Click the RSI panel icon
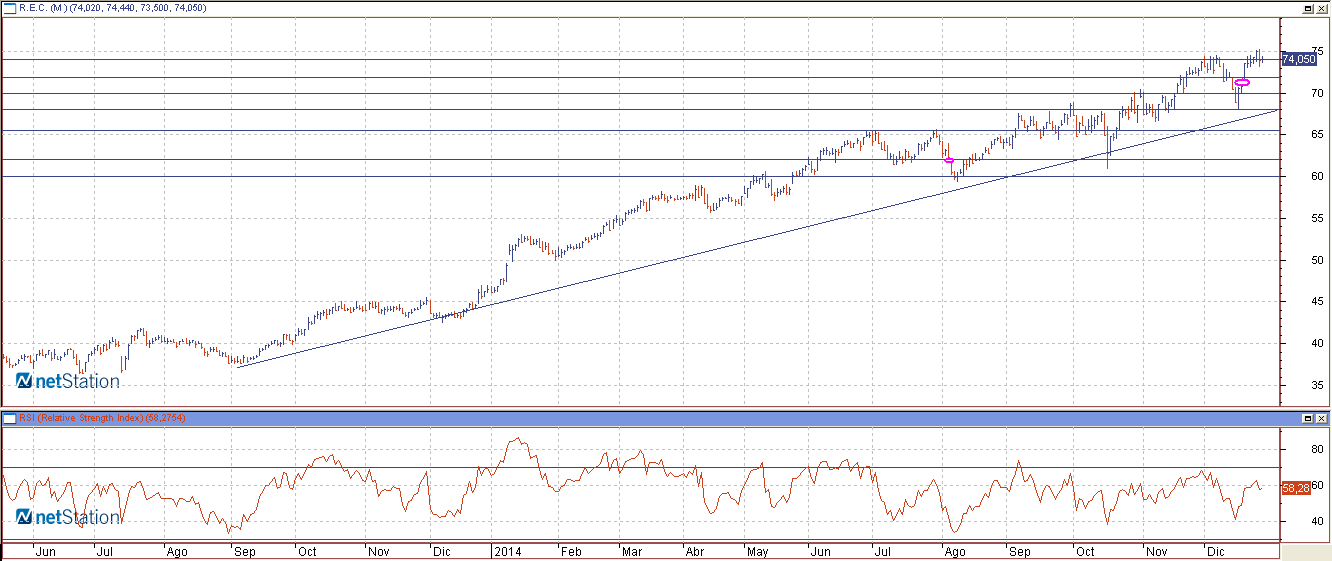This screenshot has height=561, width=1332. 9,418
